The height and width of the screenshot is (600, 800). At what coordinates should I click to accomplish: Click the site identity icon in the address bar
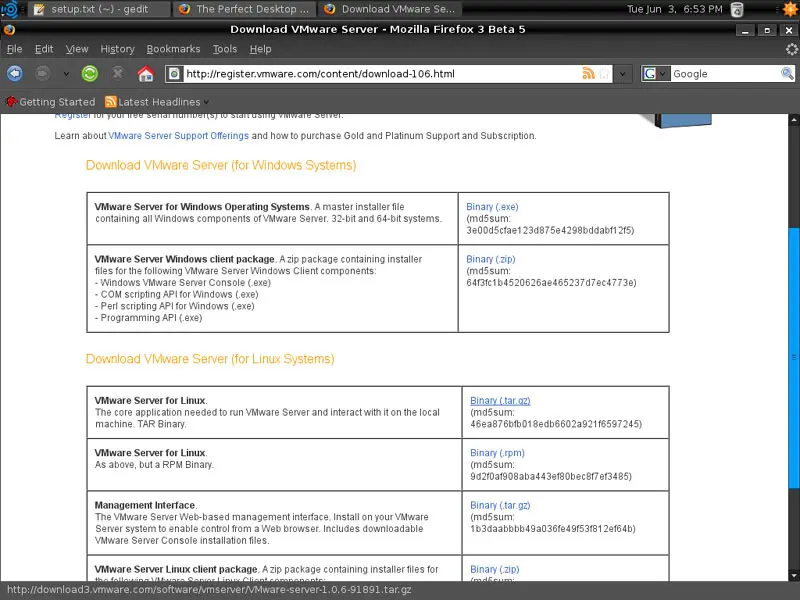174,74
